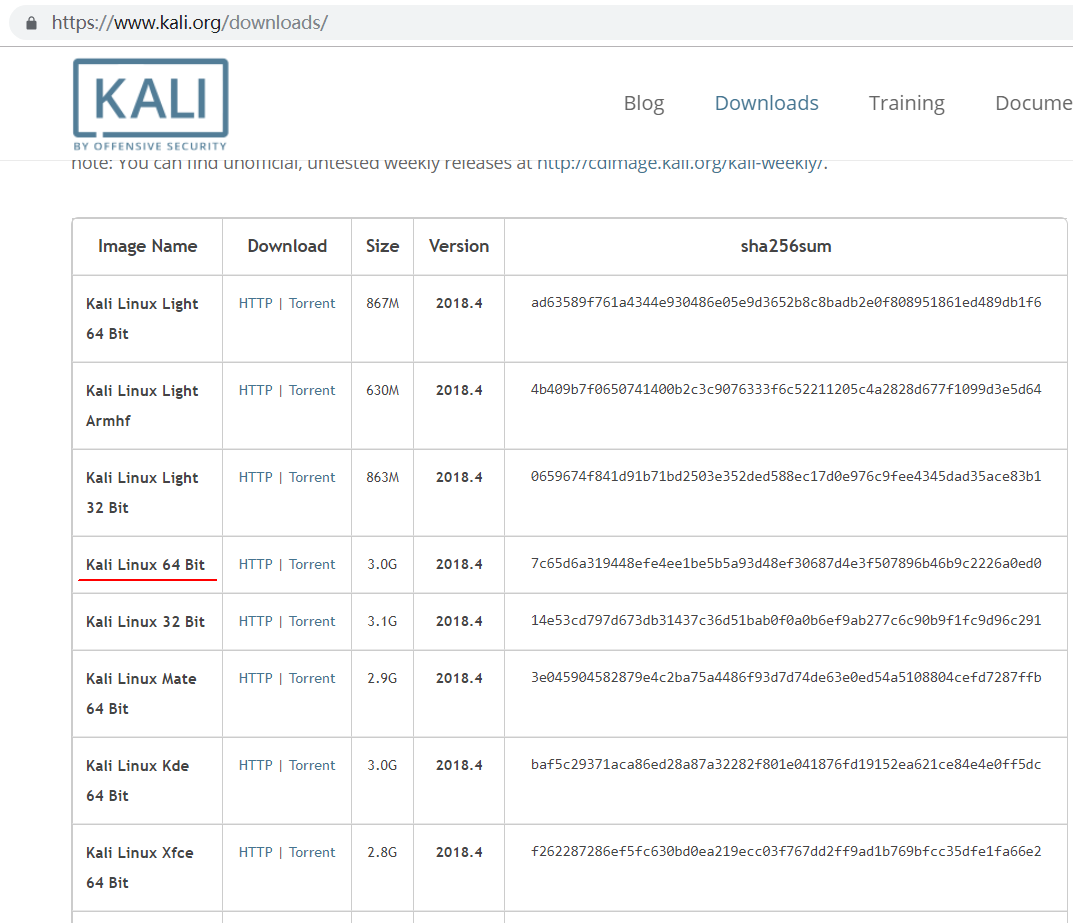Open the Downloads menu item
This screenshot has height=923, width=1073.
click(766, 103)
